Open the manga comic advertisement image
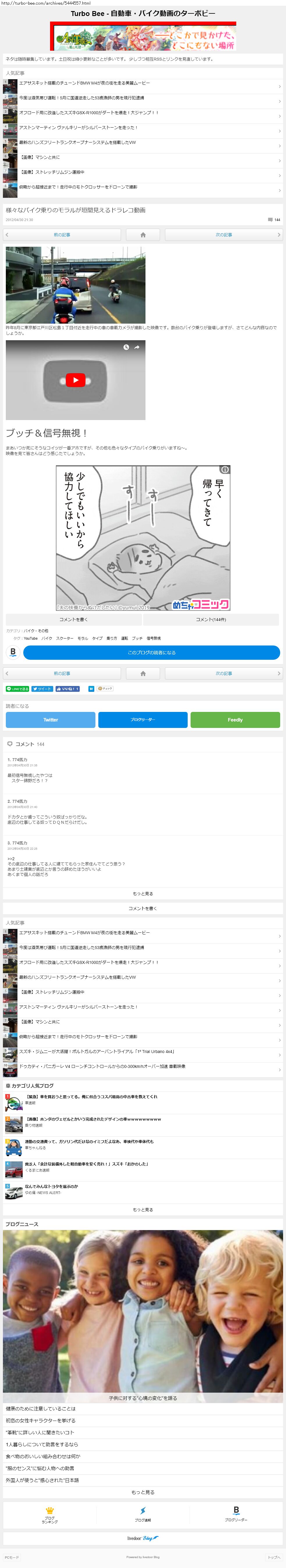Image resolution: width=286 pixels, height=1568 pixels. 143,538
